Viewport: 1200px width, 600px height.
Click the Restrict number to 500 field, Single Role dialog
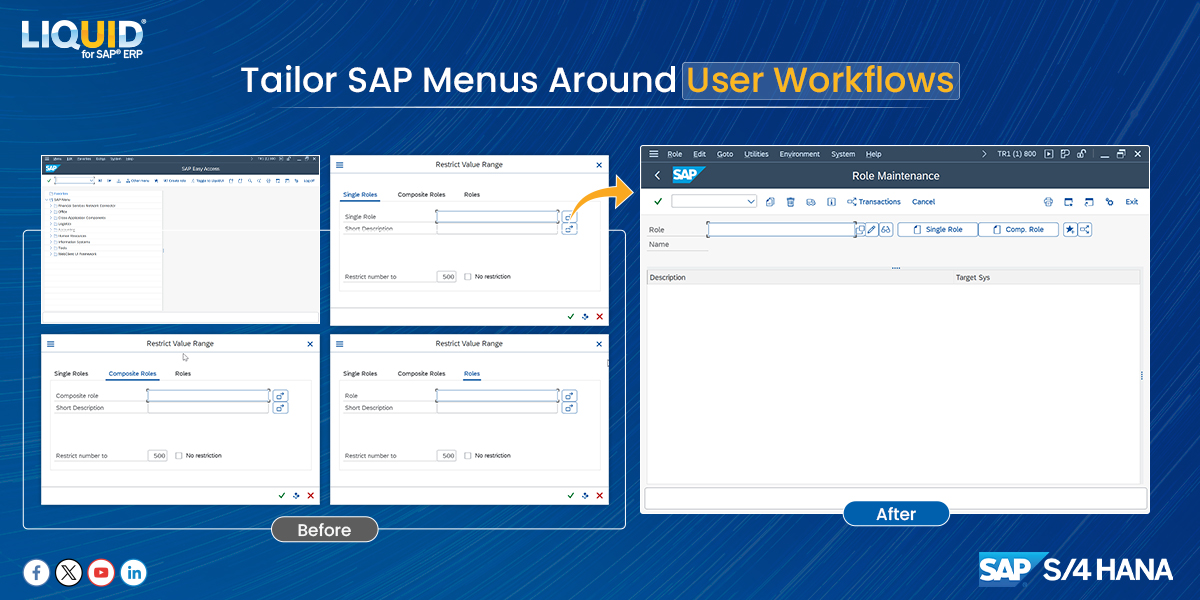446,276
